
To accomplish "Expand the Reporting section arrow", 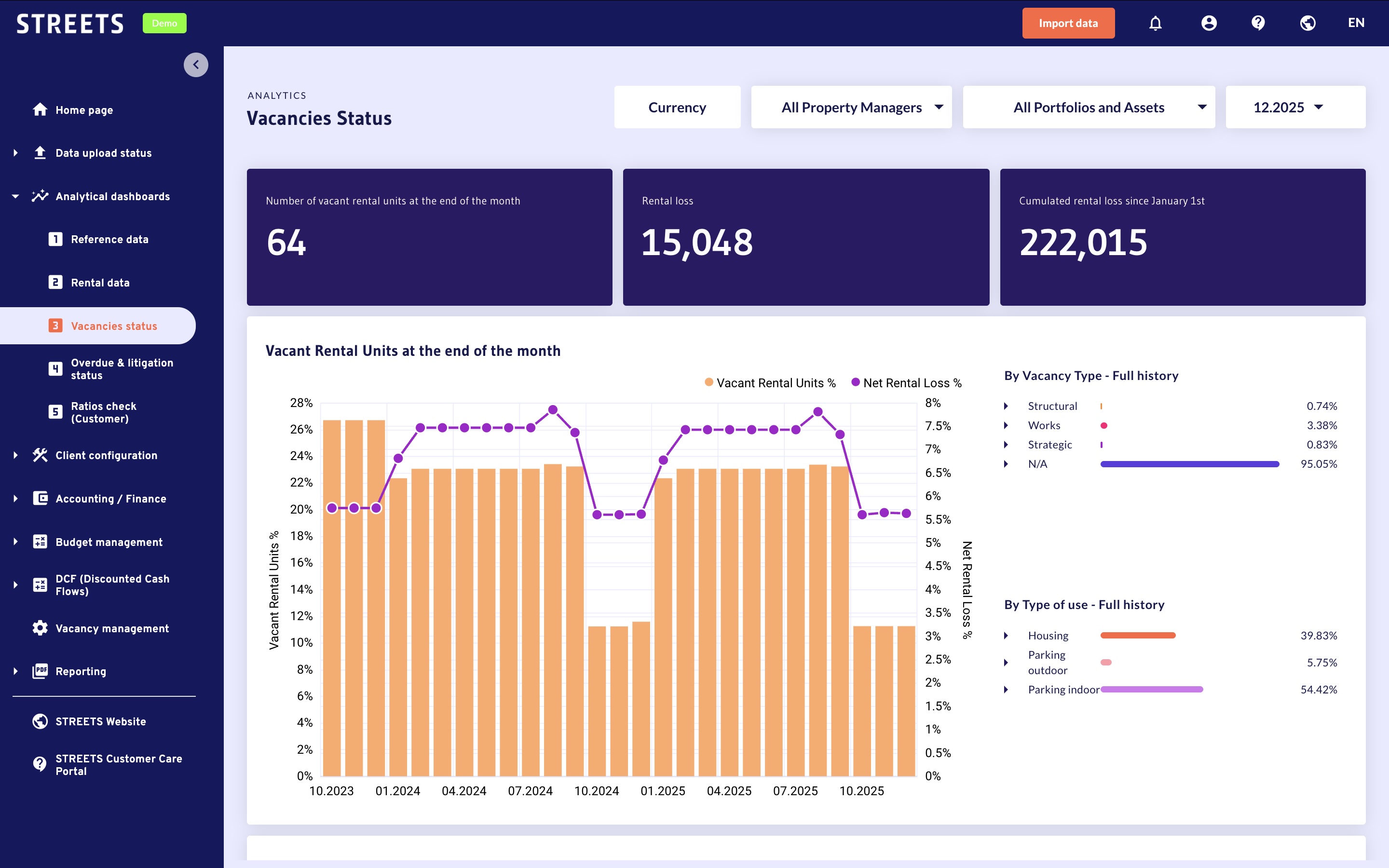I will coord(16,671).
